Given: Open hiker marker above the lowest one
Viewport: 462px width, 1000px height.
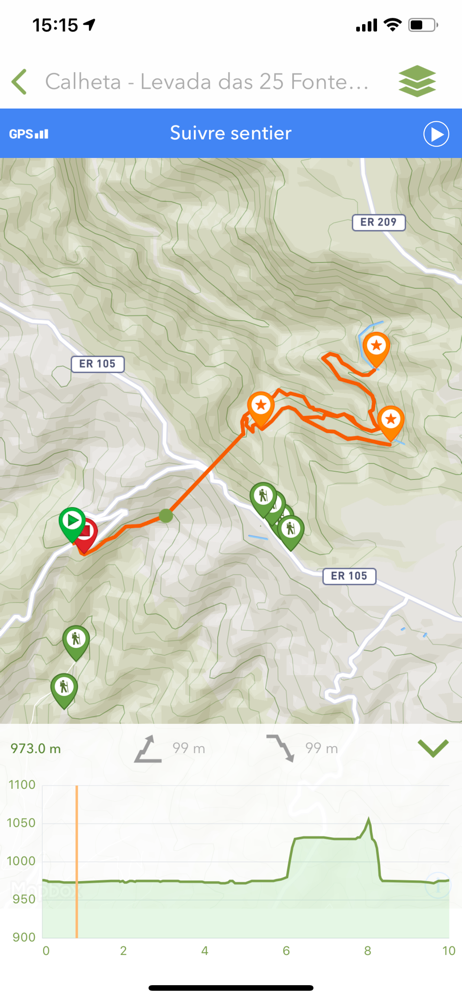Looking at the screenshot, I should pyautogui.click(x=76, y=642).
